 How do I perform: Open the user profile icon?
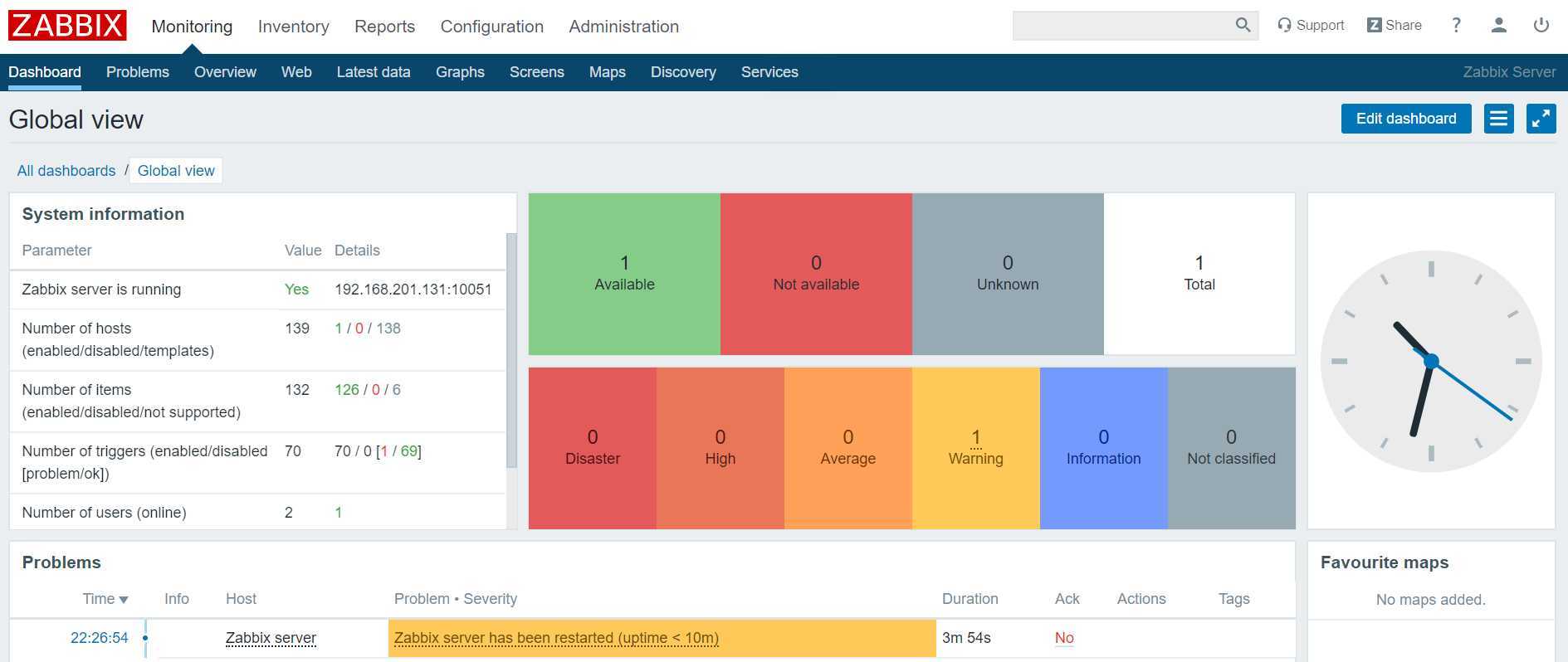tap(1498, 25)
